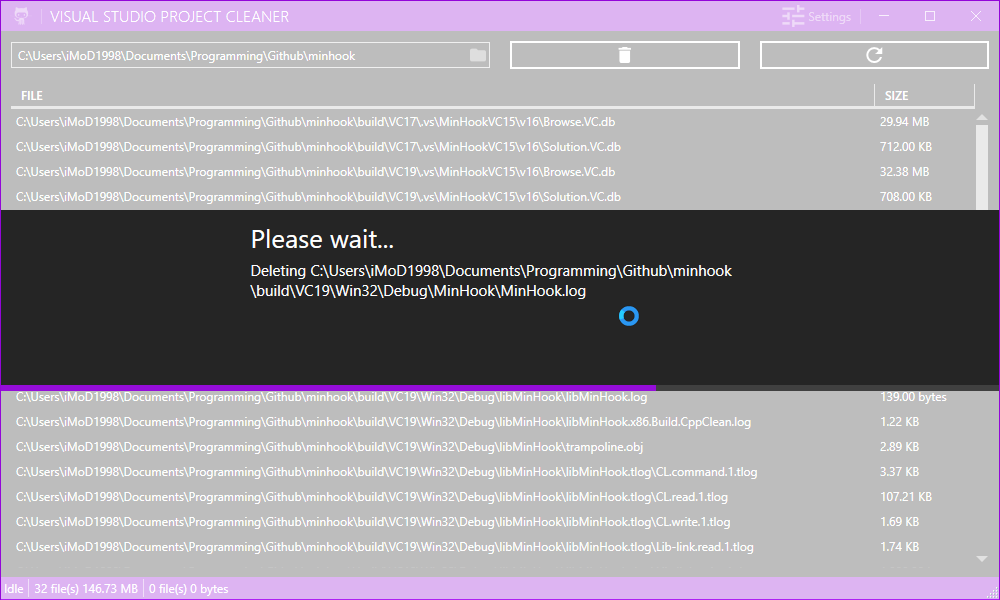Click the 2.89 KB size cell

tap(899, 447)
